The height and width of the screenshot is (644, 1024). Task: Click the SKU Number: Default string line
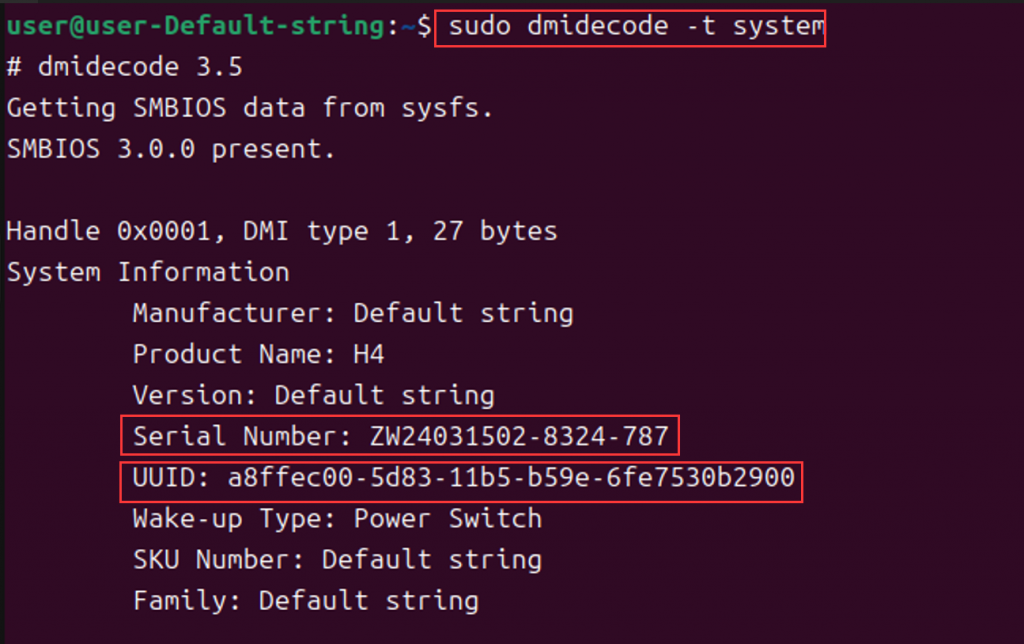[337, 560]
